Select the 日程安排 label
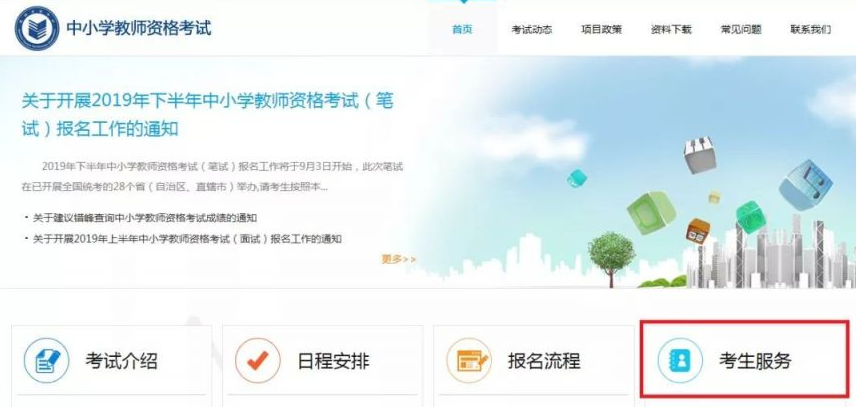This screenshot has width=856, height=407. tap(333, 361)
